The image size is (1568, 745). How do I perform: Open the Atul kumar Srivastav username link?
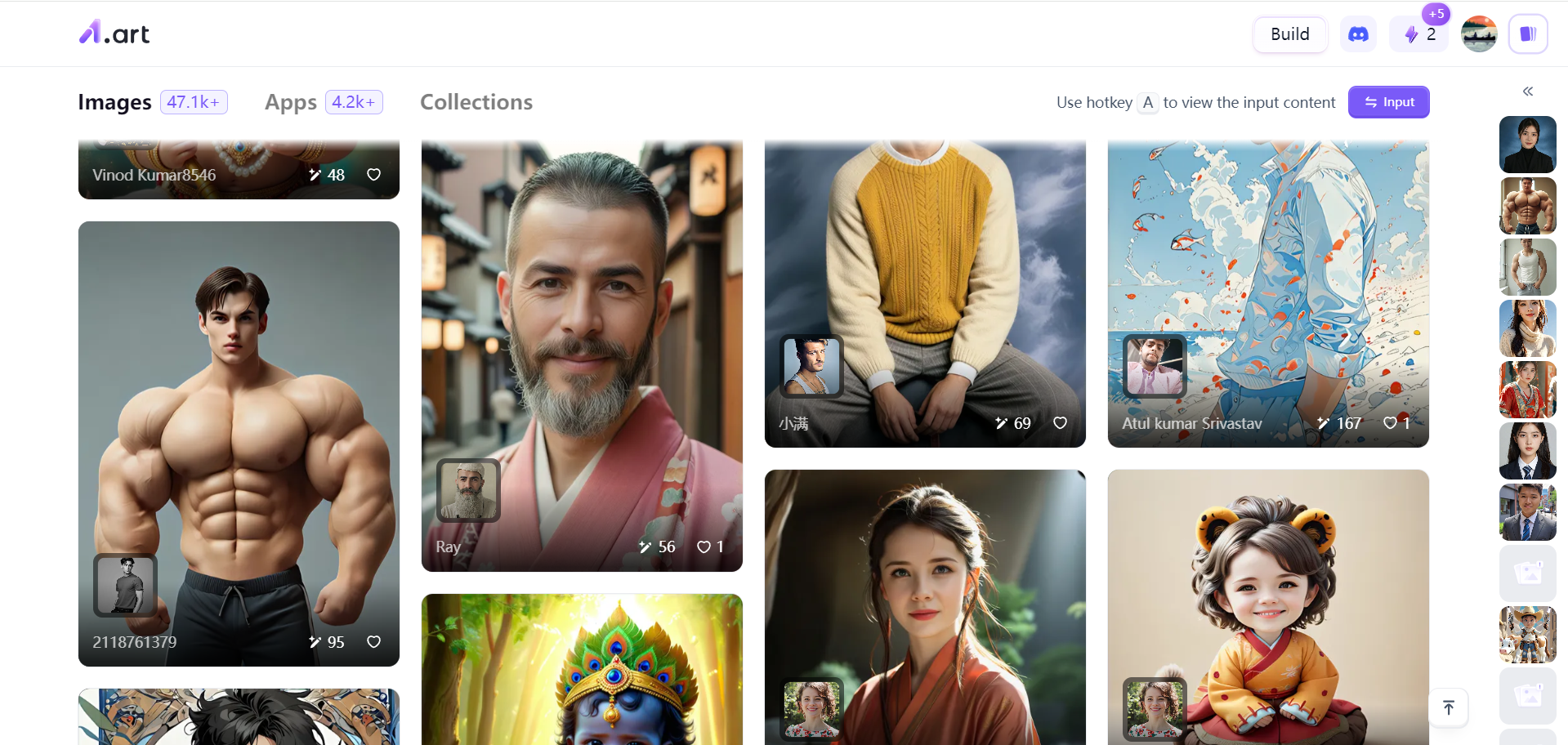(x=1191, y=423)
